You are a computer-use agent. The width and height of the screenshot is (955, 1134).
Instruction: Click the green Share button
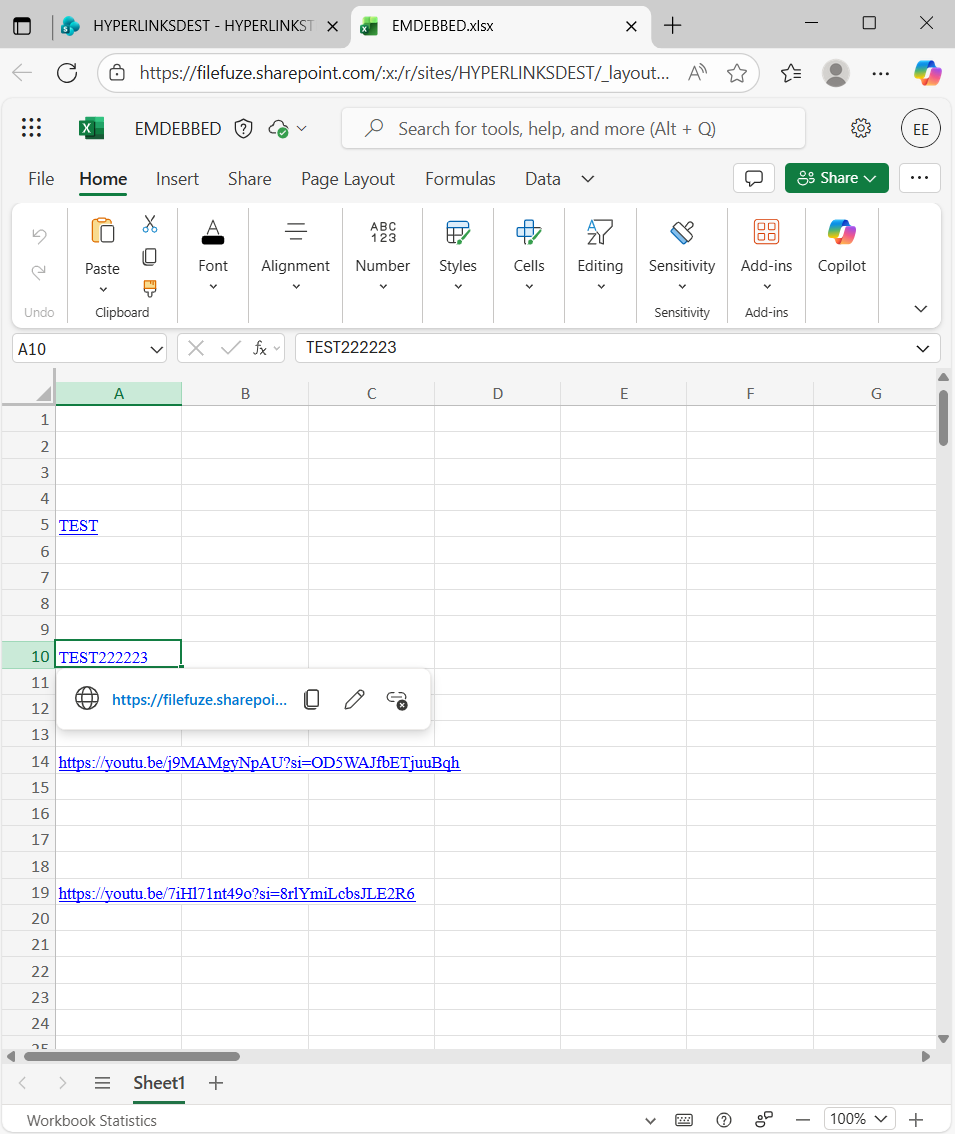coord(836,178)
